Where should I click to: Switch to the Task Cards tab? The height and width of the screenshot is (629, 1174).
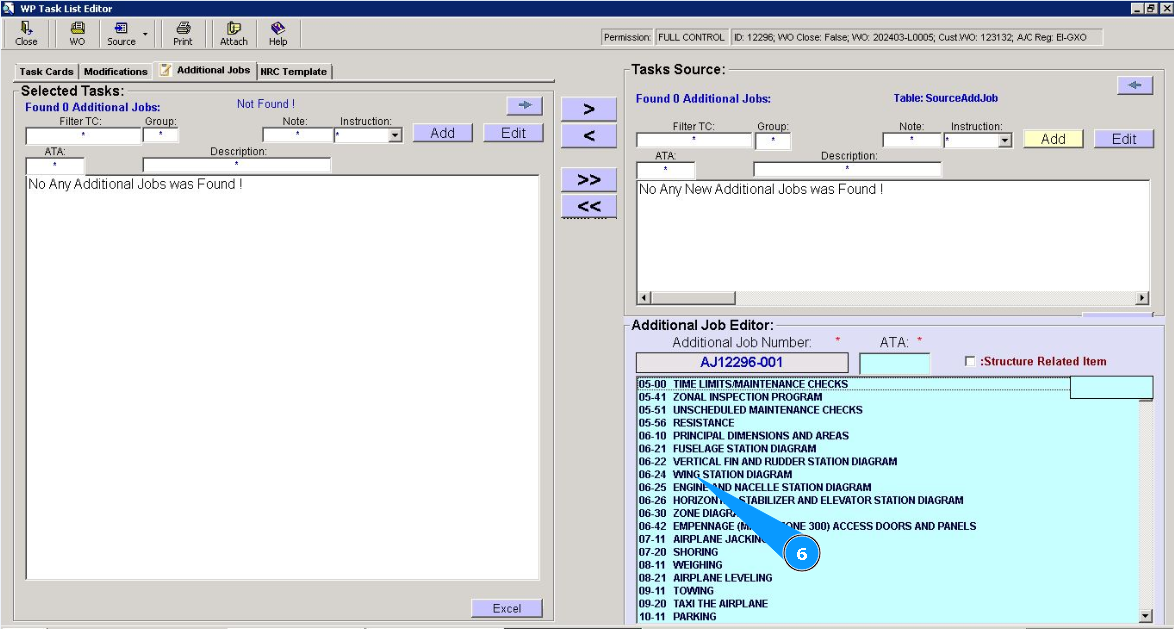pos(46,72)
